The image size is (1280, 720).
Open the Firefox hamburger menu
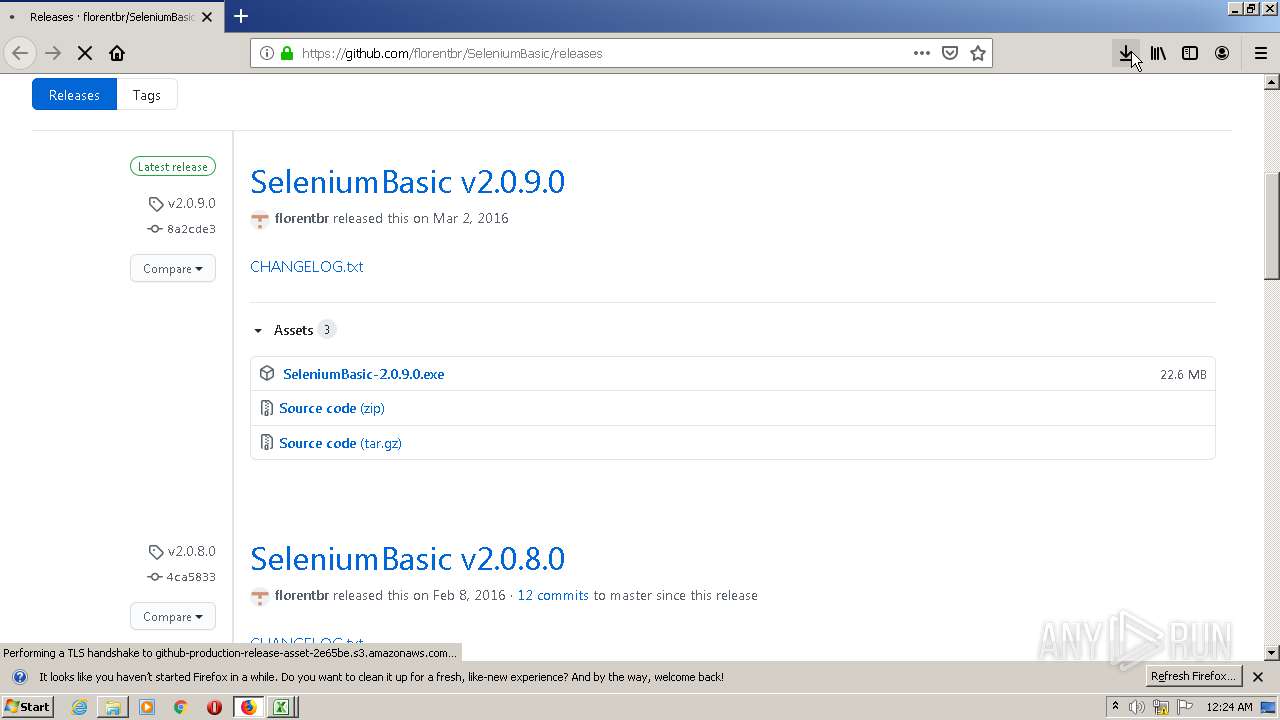coord(1261,53)
